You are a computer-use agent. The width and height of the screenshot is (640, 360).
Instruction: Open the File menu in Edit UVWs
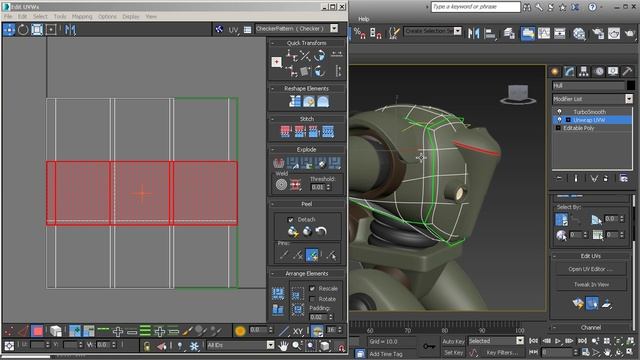8,16
